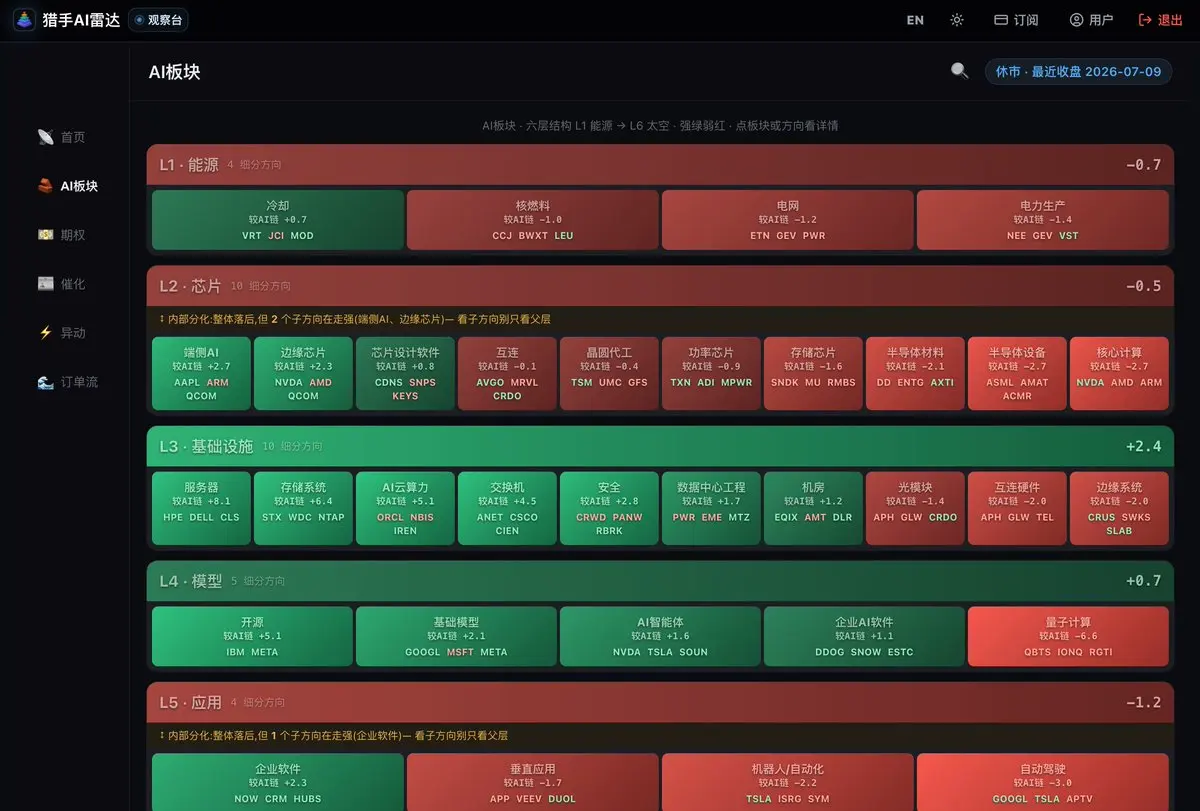Expand the L1 · 能源 section header
Screen dimensions: 1200x811
pyautogui.click(x=660, y=165)
